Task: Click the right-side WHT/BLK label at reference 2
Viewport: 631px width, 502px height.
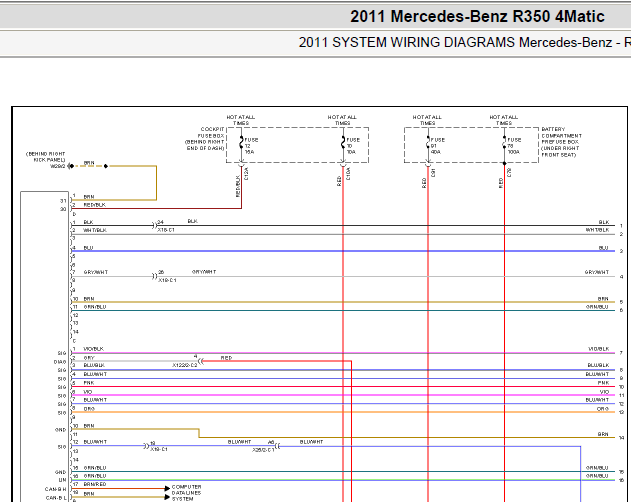Action: (598, 230)
